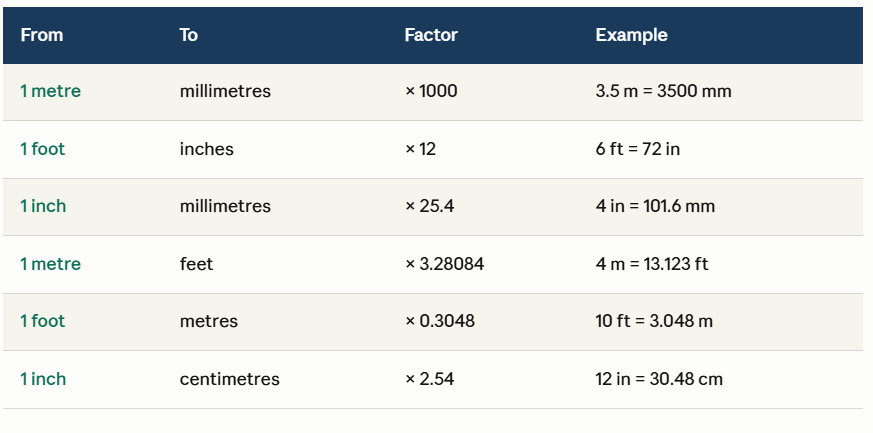
Task: Select the 'centimetres' cell in the To column
Action: (x=229, y=379)
